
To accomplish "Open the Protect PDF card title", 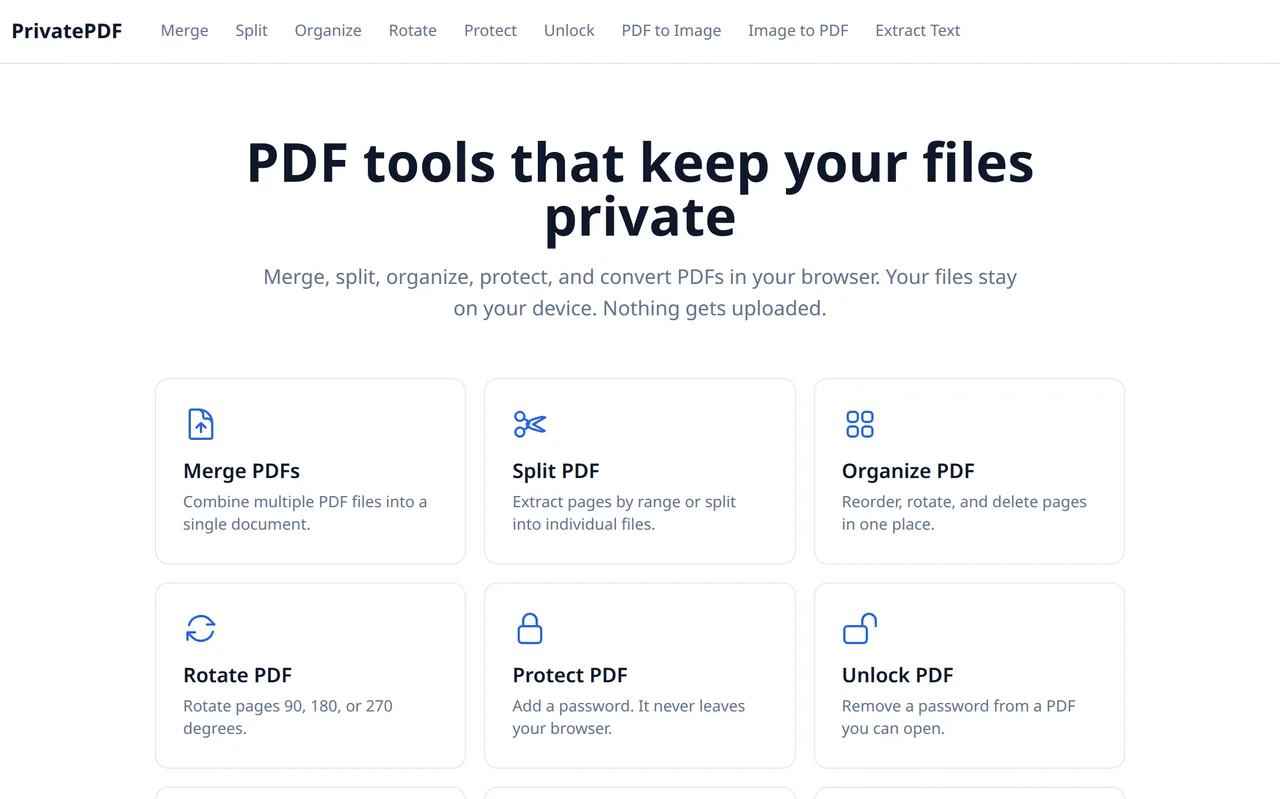I will [x=570, y=675].
